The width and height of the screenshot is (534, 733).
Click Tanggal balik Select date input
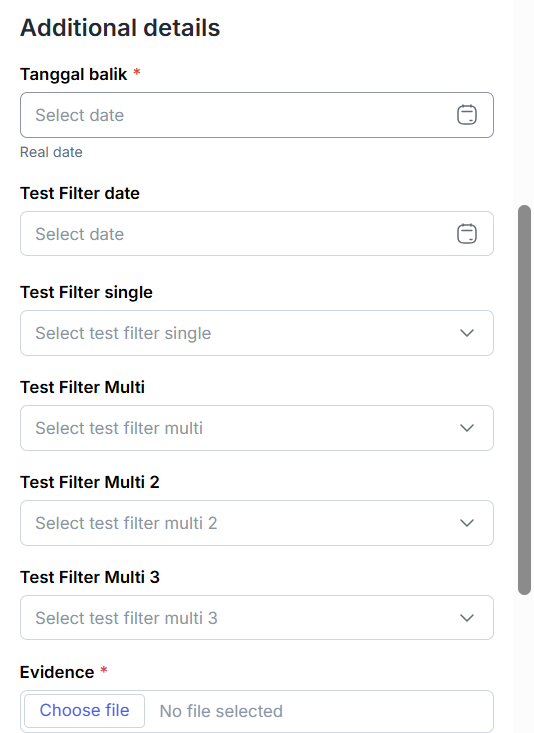click(x=257, y=115)
